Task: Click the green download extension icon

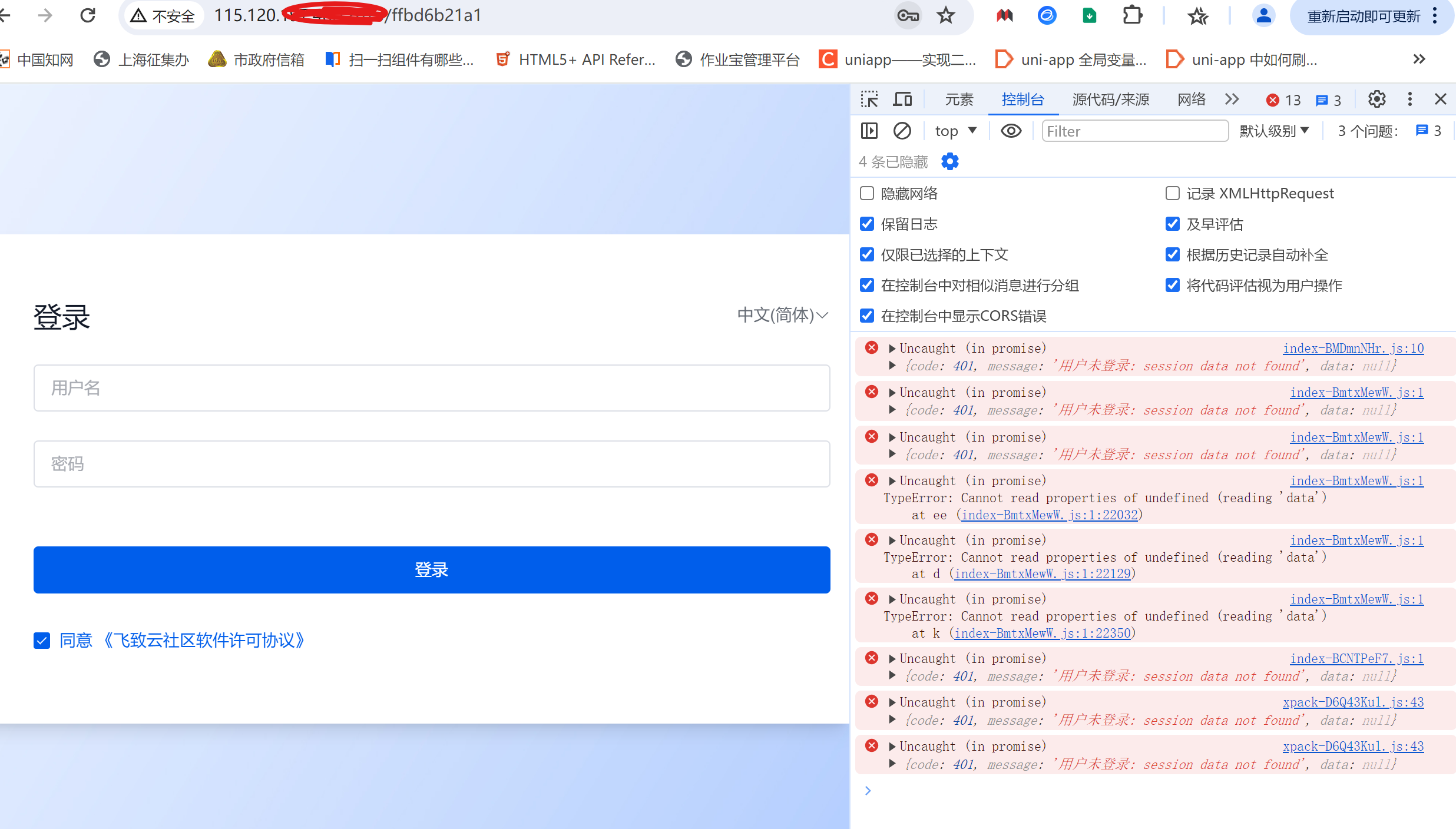Action: (x=1090, y=16)
